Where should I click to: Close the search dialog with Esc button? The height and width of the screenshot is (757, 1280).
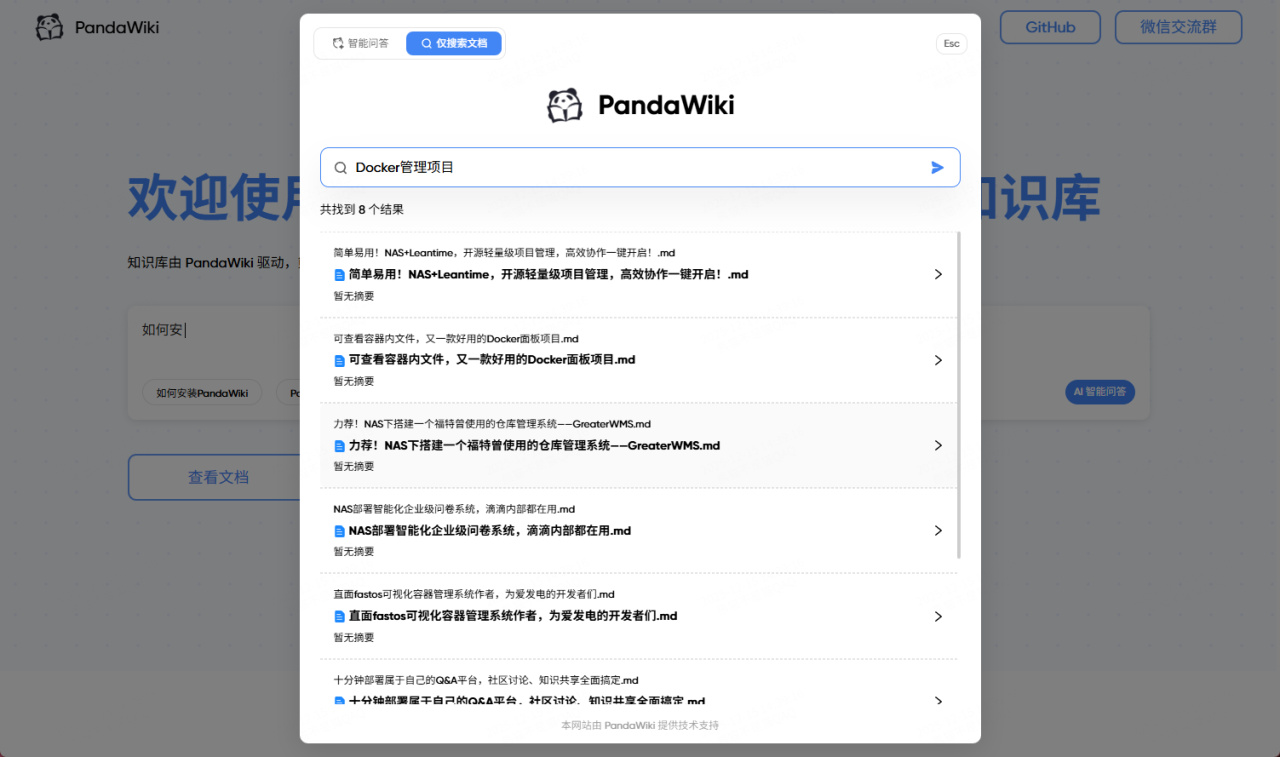click(x=952, y=44)
